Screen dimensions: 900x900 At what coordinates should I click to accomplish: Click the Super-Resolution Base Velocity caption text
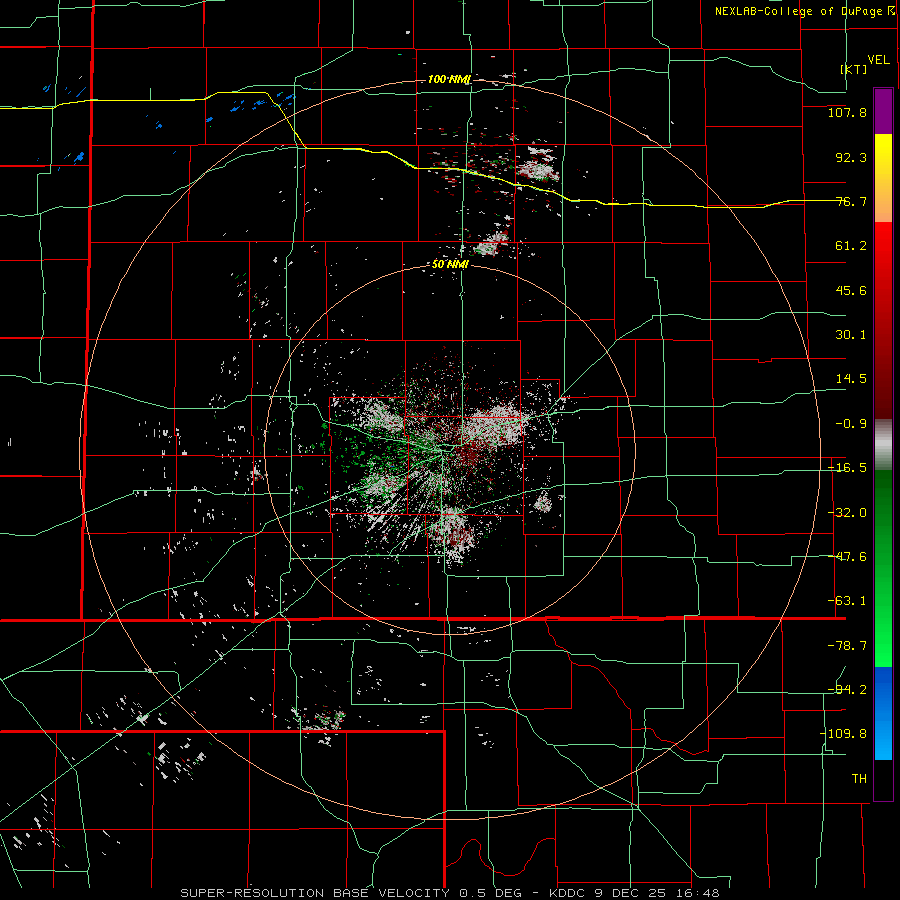[449, 893]
